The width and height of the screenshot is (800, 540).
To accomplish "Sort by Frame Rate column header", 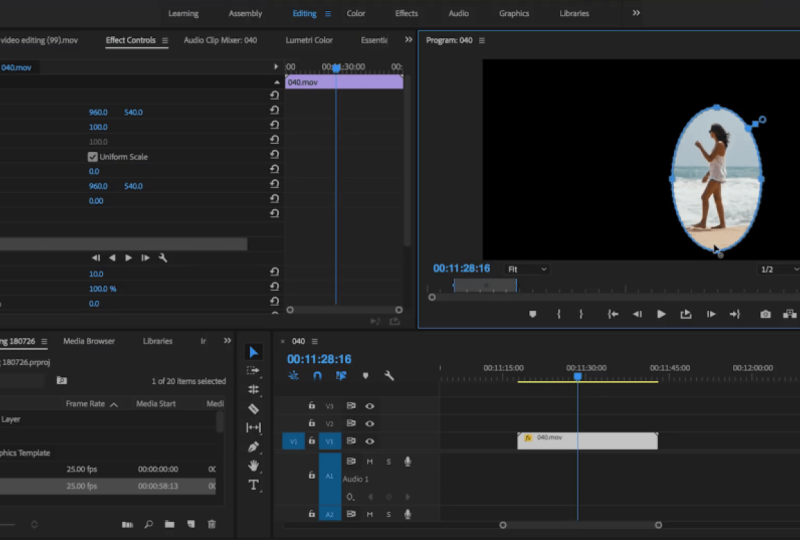I will [x=85, y=404].
